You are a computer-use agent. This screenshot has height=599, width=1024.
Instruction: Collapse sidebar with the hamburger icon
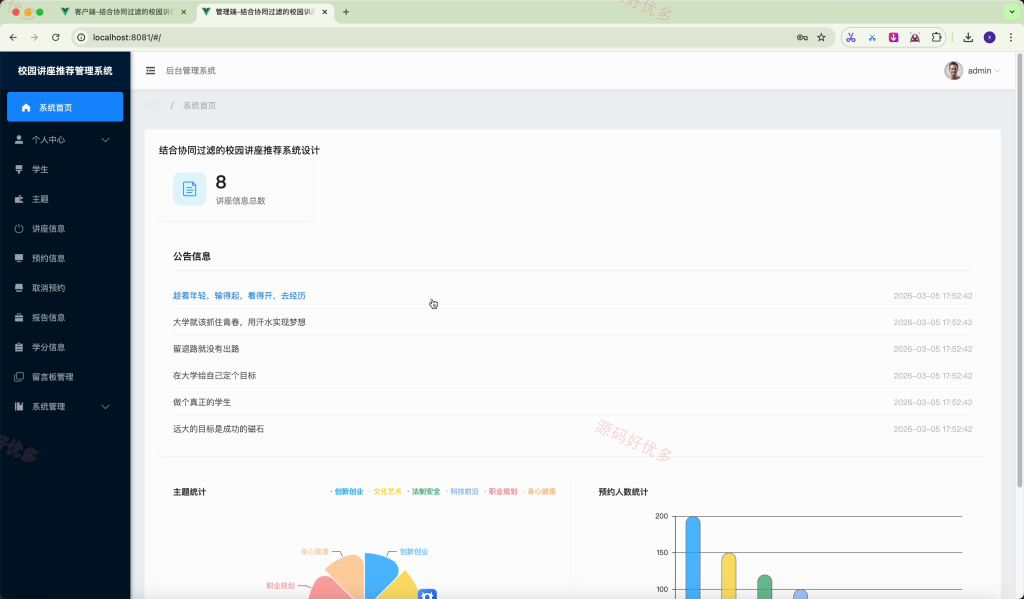150,71
